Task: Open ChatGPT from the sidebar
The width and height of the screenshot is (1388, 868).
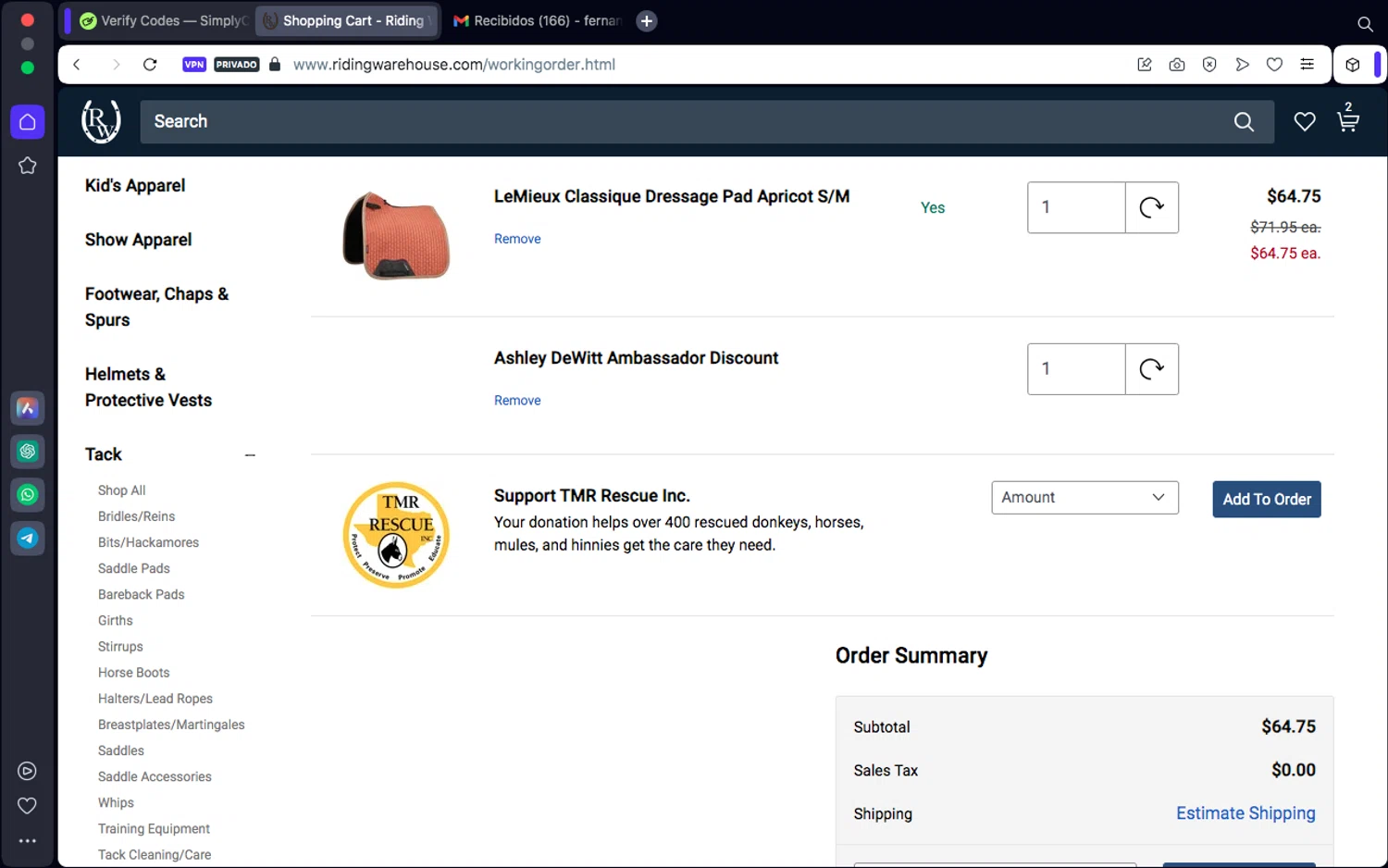Action: coord(28,452)
